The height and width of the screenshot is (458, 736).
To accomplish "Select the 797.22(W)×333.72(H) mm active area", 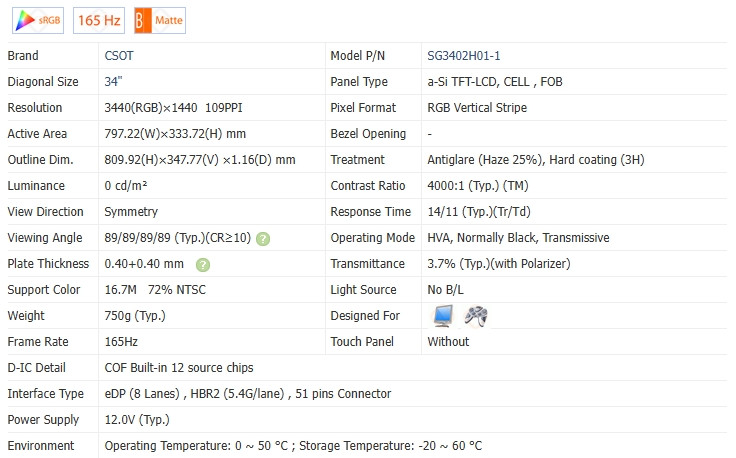I will click(x=175, y=134).
